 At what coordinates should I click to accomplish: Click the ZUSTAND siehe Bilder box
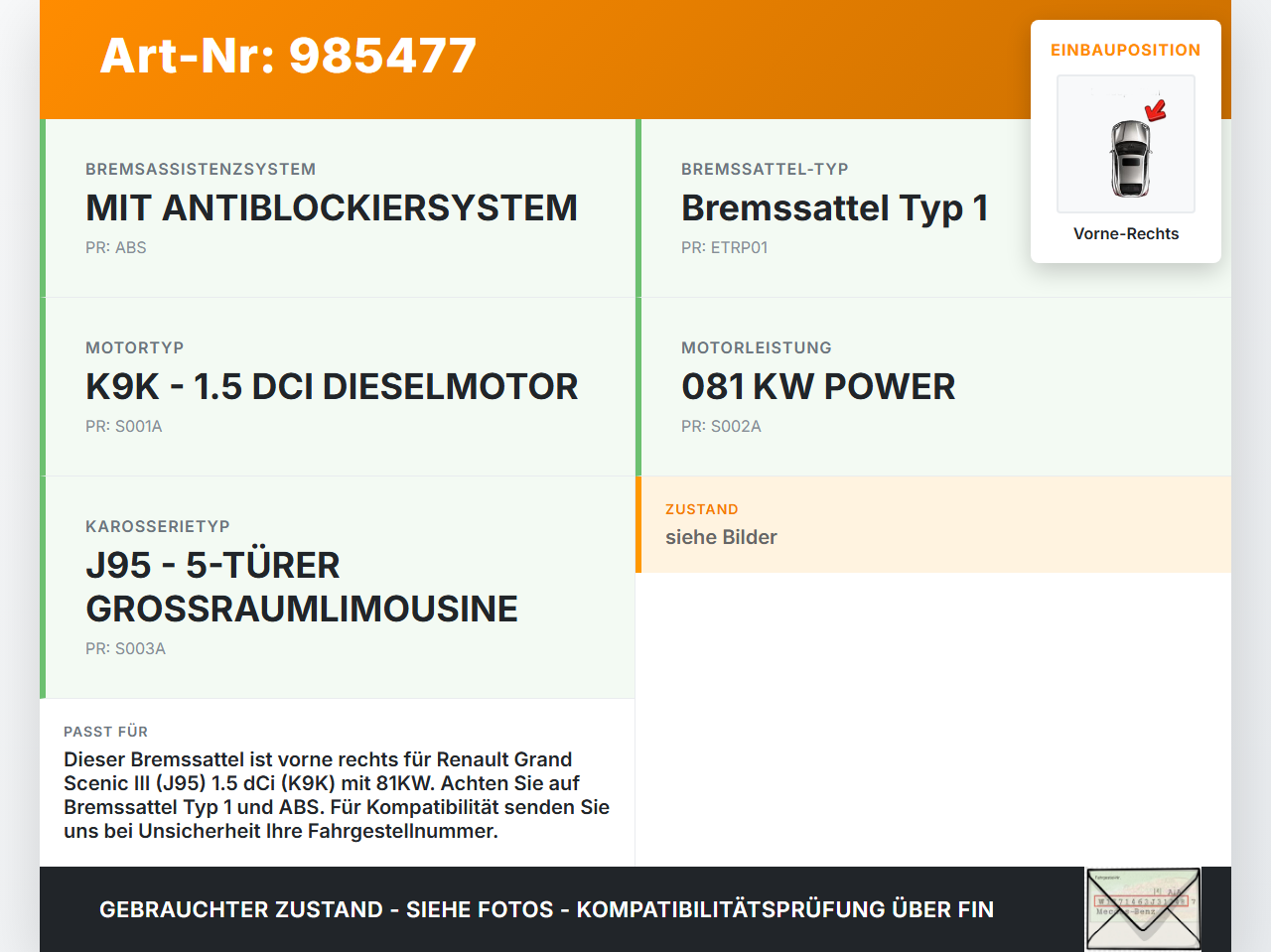932,524
